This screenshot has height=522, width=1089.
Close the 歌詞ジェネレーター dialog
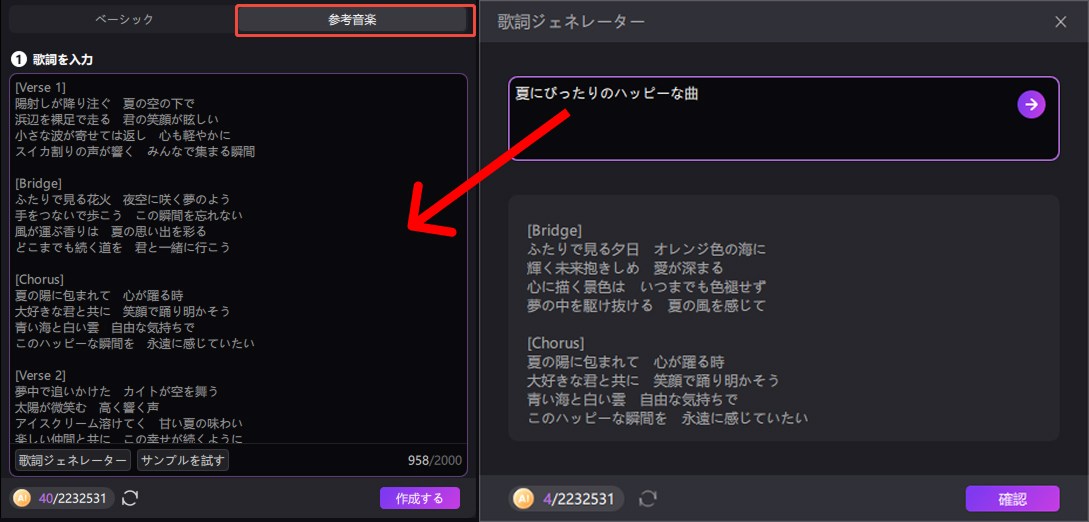click(1061, 22)
